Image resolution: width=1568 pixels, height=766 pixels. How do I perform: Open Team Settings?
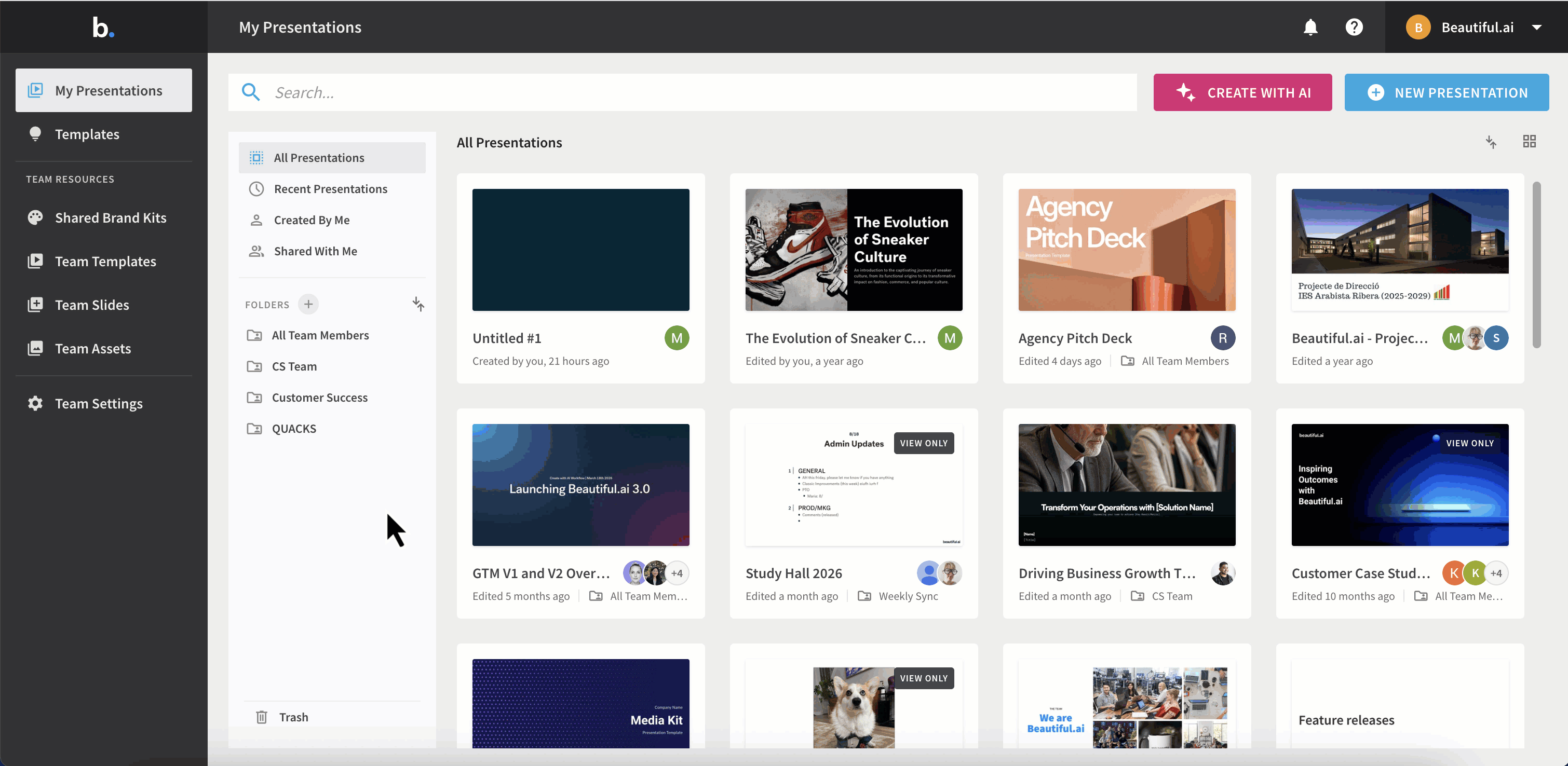(103, 404)
